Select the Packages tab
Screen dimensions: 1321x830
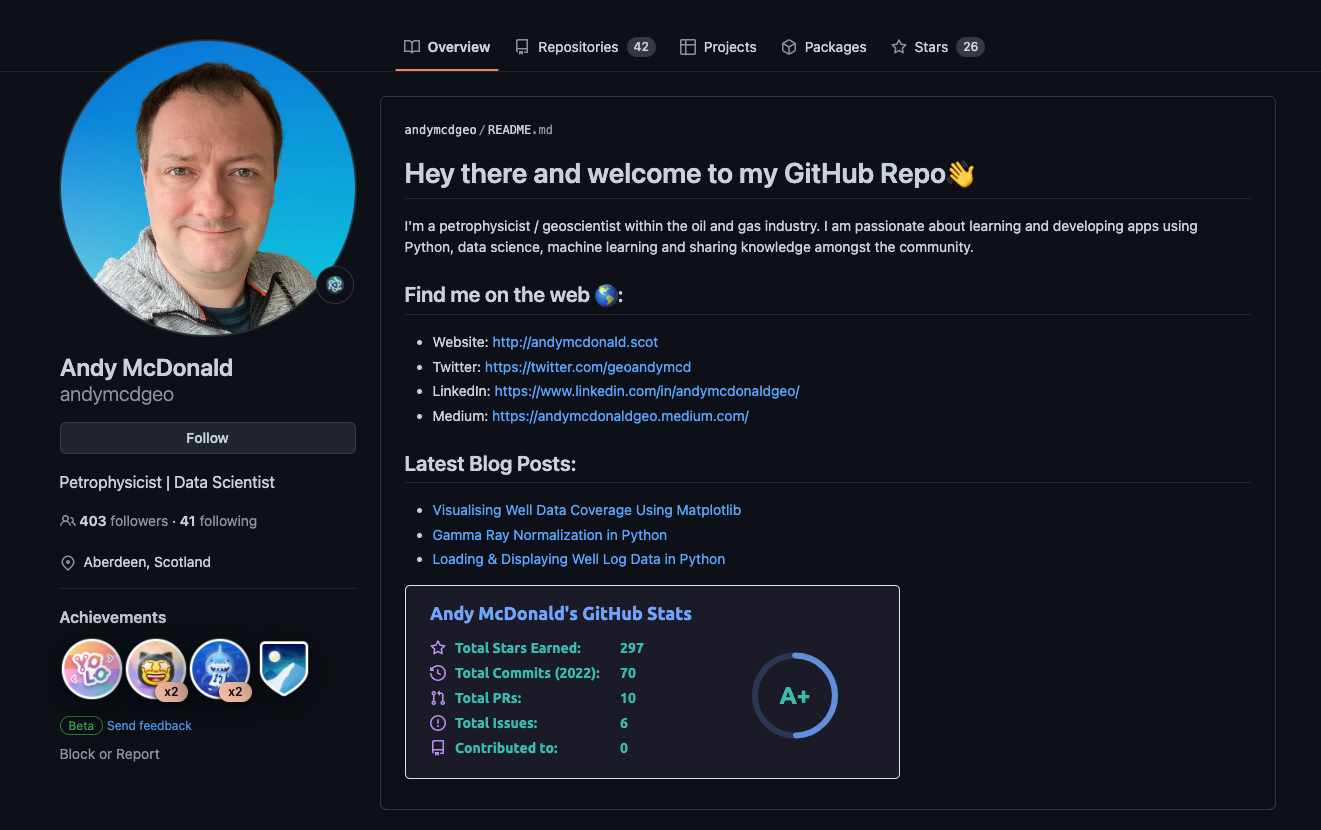824,47
